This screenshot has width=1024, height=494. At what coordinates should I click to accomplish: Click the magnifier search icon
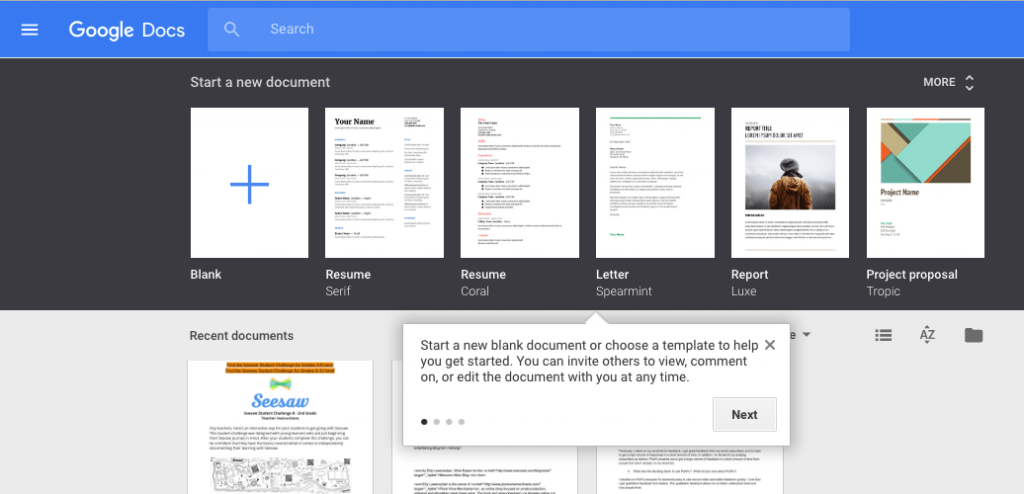[232, 29]
